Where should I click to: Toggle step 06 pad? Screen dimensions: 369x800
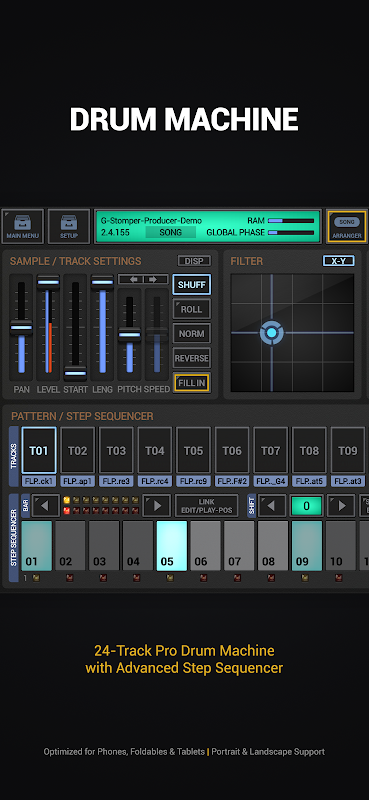click(x=206, y=545)
